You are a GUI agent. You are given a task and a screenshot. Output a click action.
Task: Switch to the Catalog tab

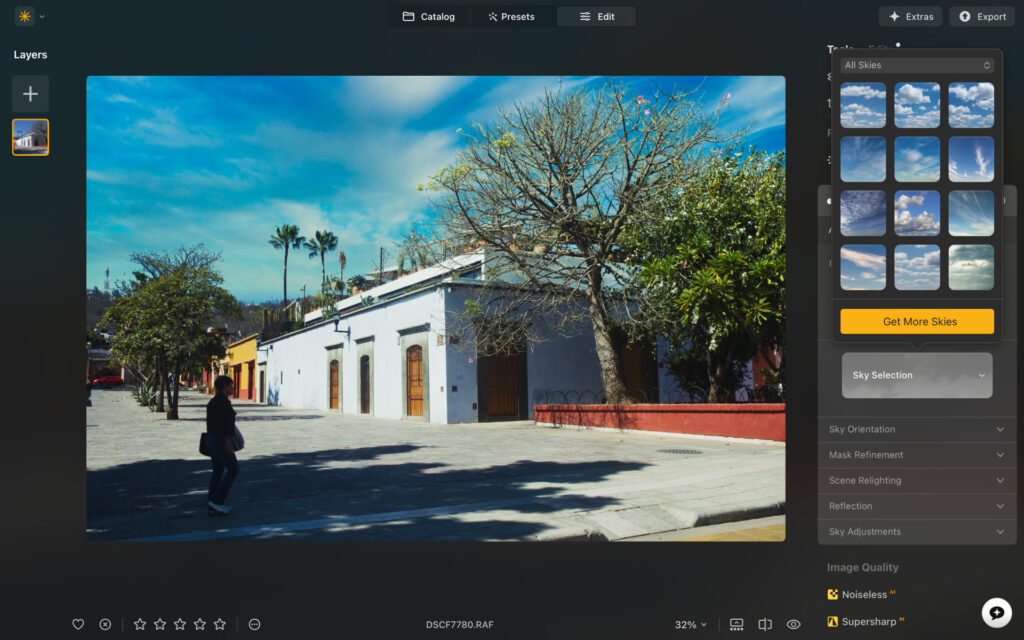(429, 16)
